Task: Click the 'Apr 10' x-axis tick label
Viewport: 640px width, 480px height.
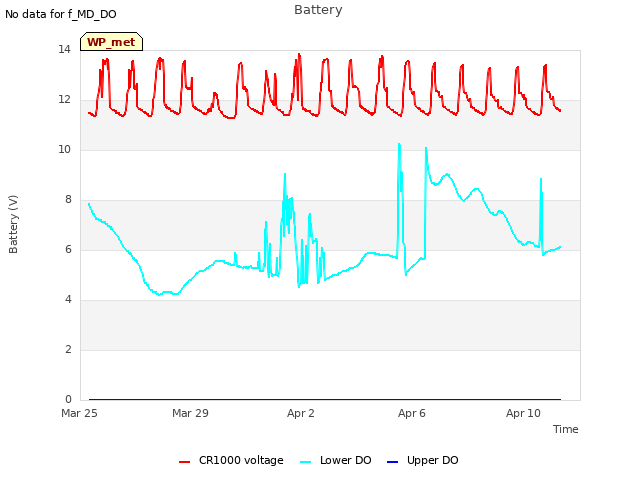Action: click(x=523, y=413)
